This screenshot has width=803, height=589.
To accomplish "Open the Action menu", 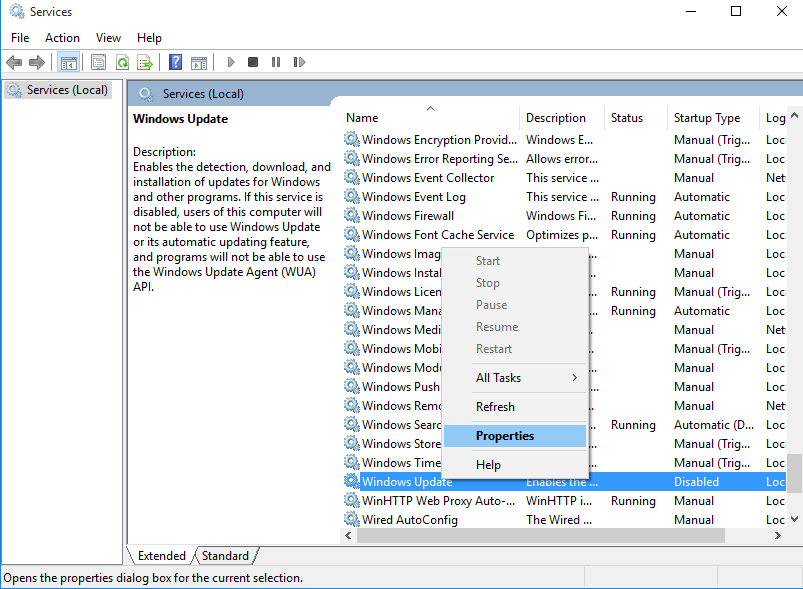I will click(62, 38).
